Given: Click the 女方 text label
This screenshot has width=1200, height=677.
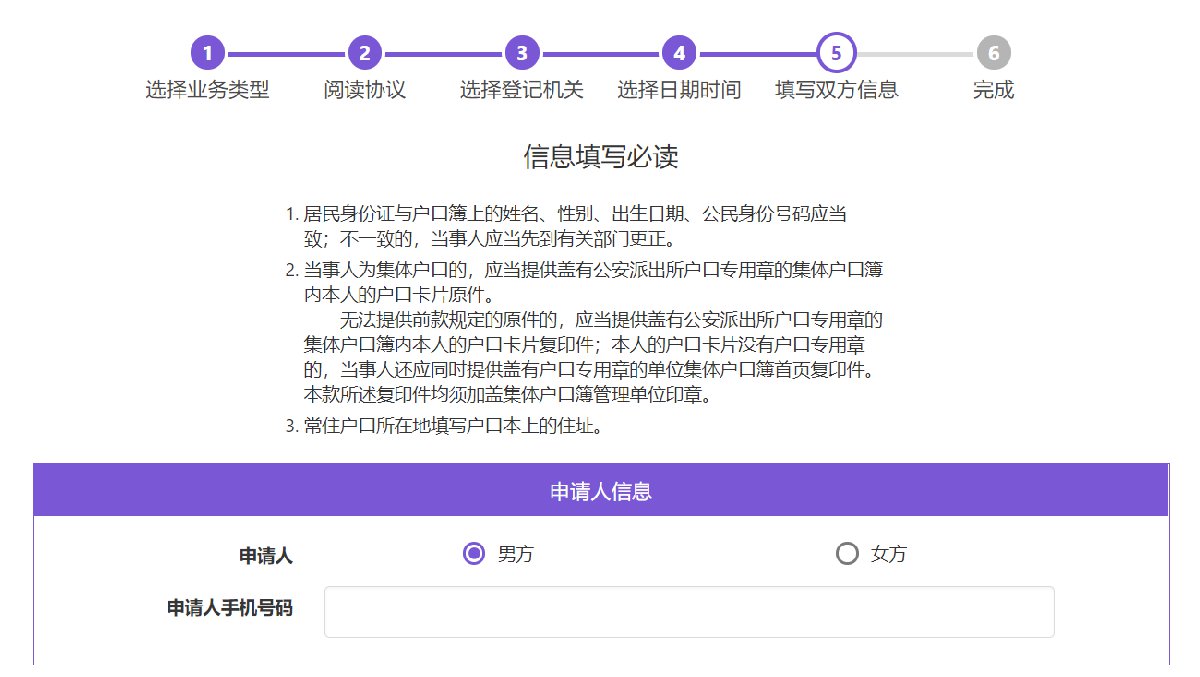Looking at the screenshot, I should click(888, 554).
